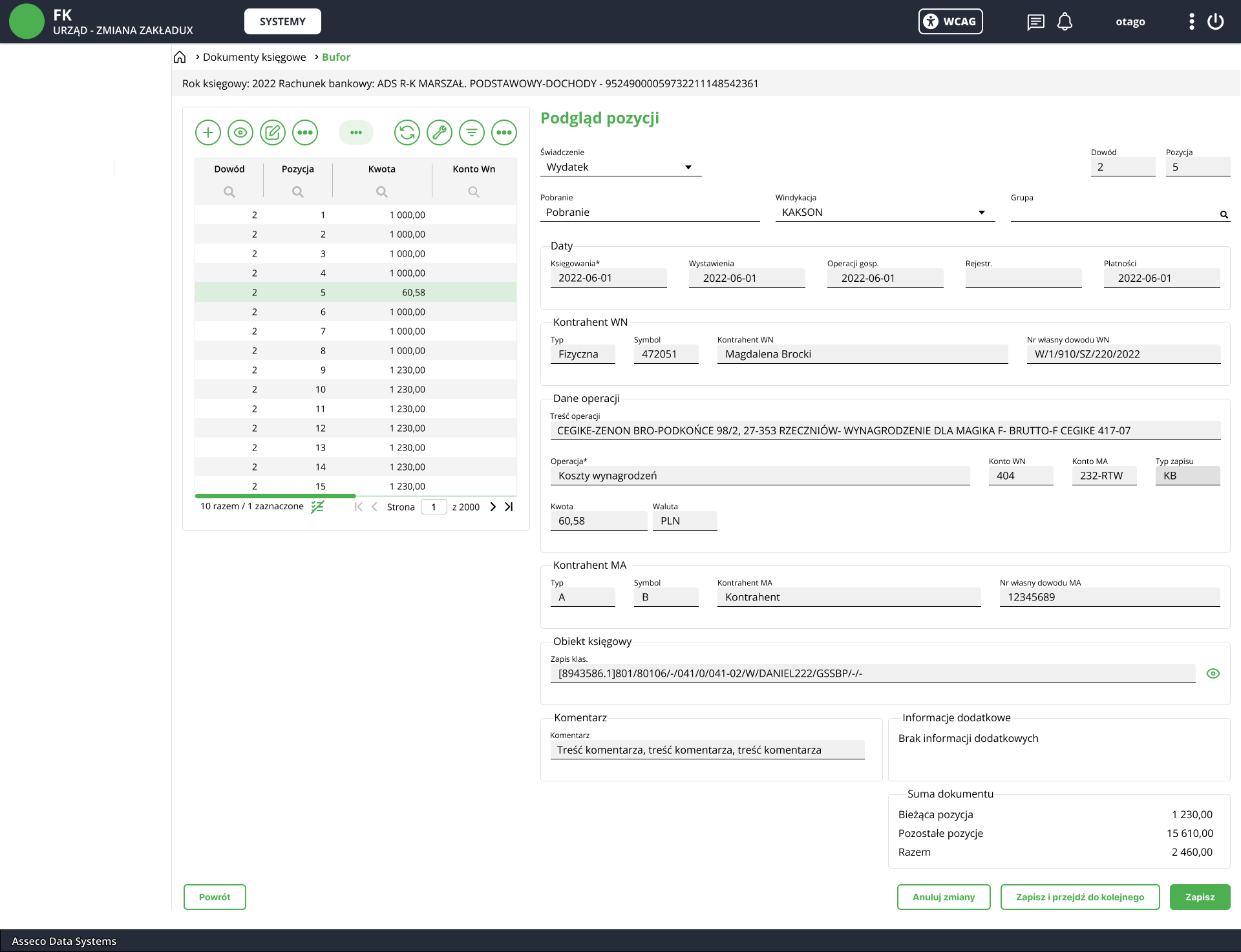1241x952 pixels.
Task: Click the Kwota 60,58 input field
Action: click(x=599, y=521)
